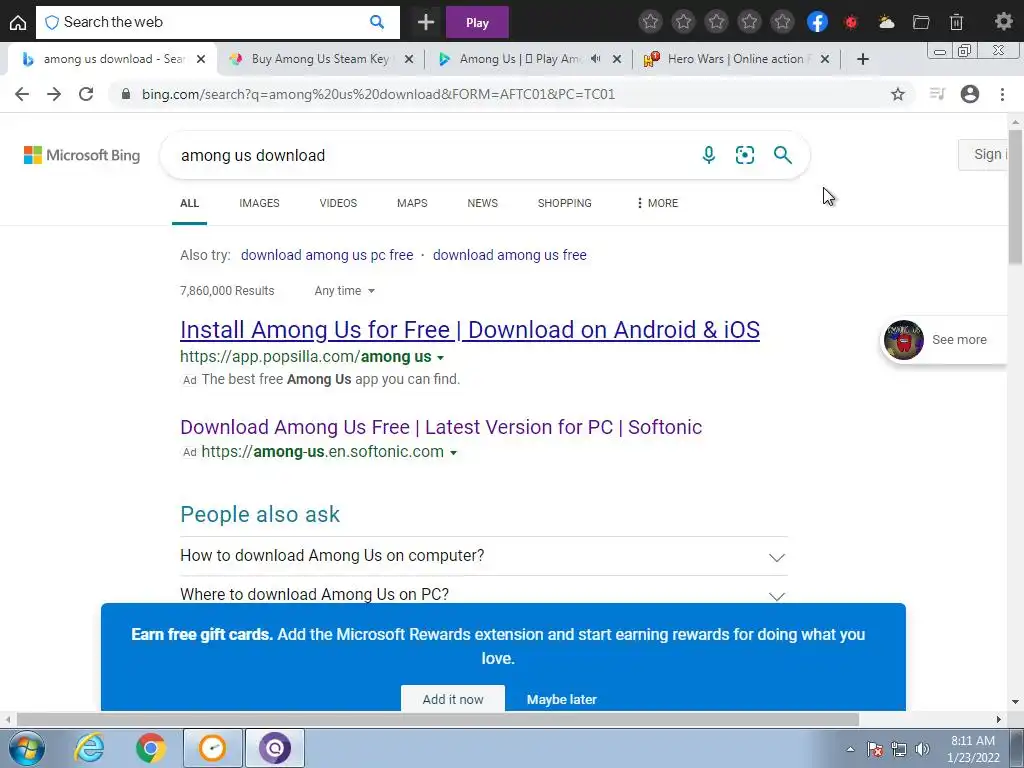Open the trash bin icon

(x=956, y=22)
